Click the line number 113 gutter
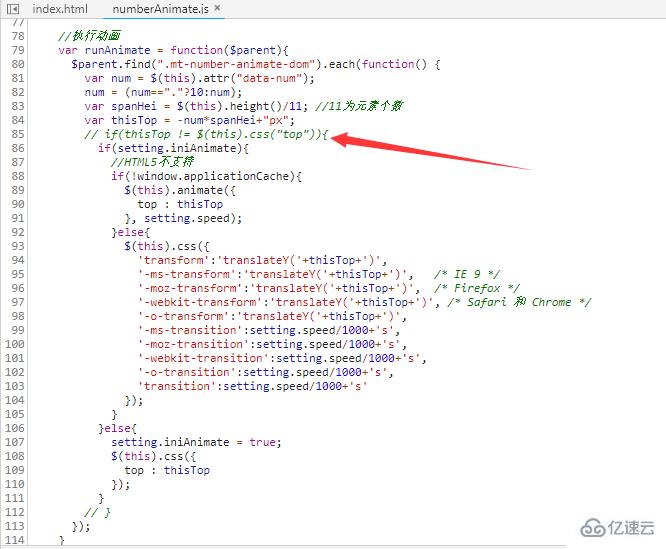Image resolution: width=666 pixels, height=549 pixels. point(15,526)
